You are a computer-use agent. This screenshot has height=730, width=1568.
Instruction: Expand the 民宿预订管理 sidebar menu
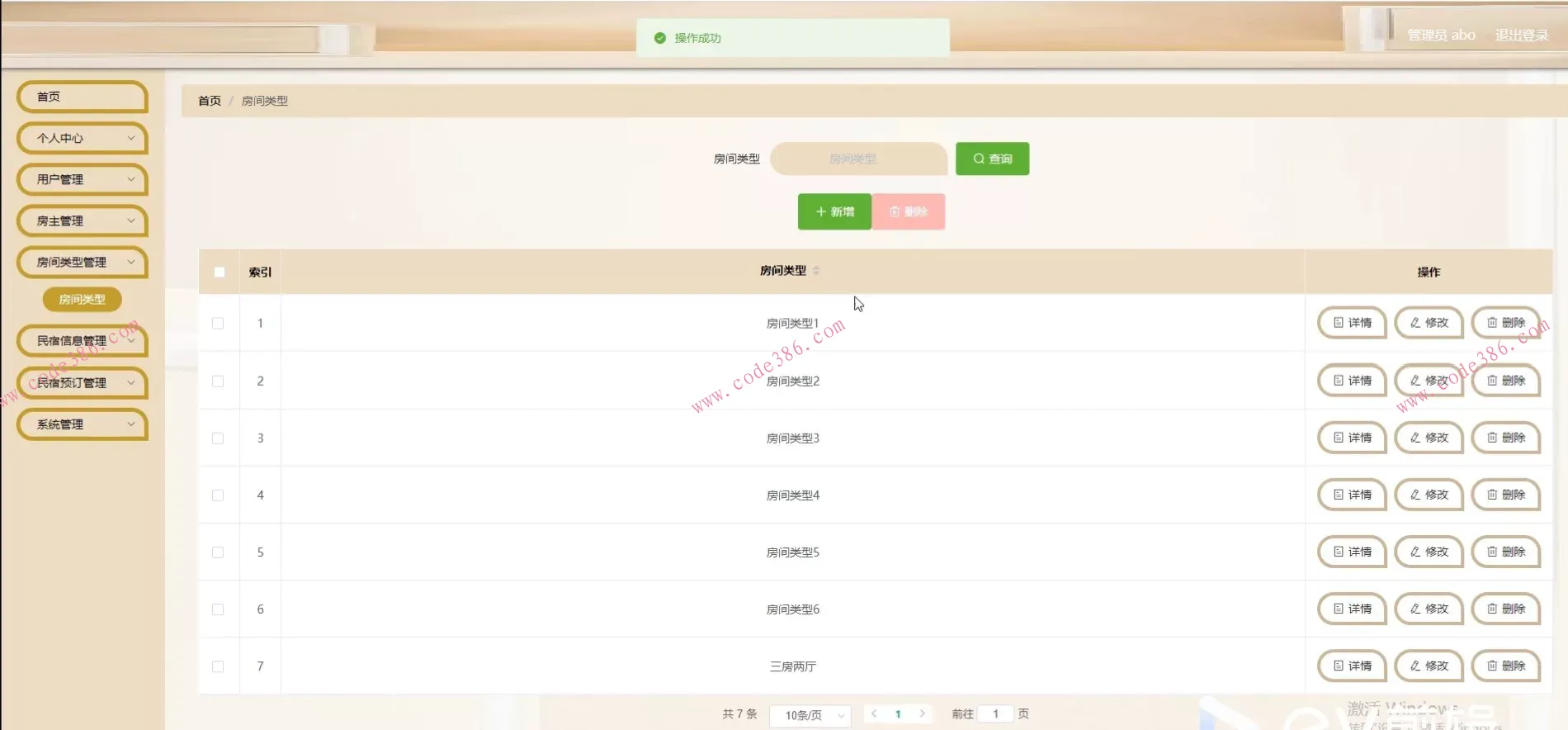82,382
